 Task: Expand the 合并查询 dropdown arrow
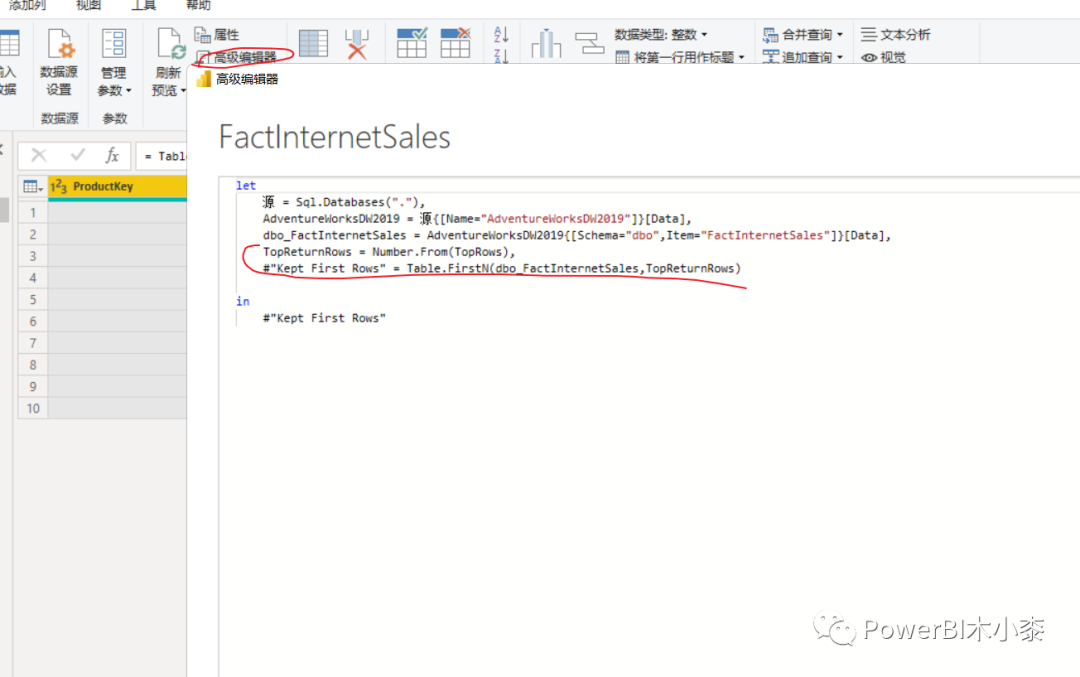click(840, 34)
